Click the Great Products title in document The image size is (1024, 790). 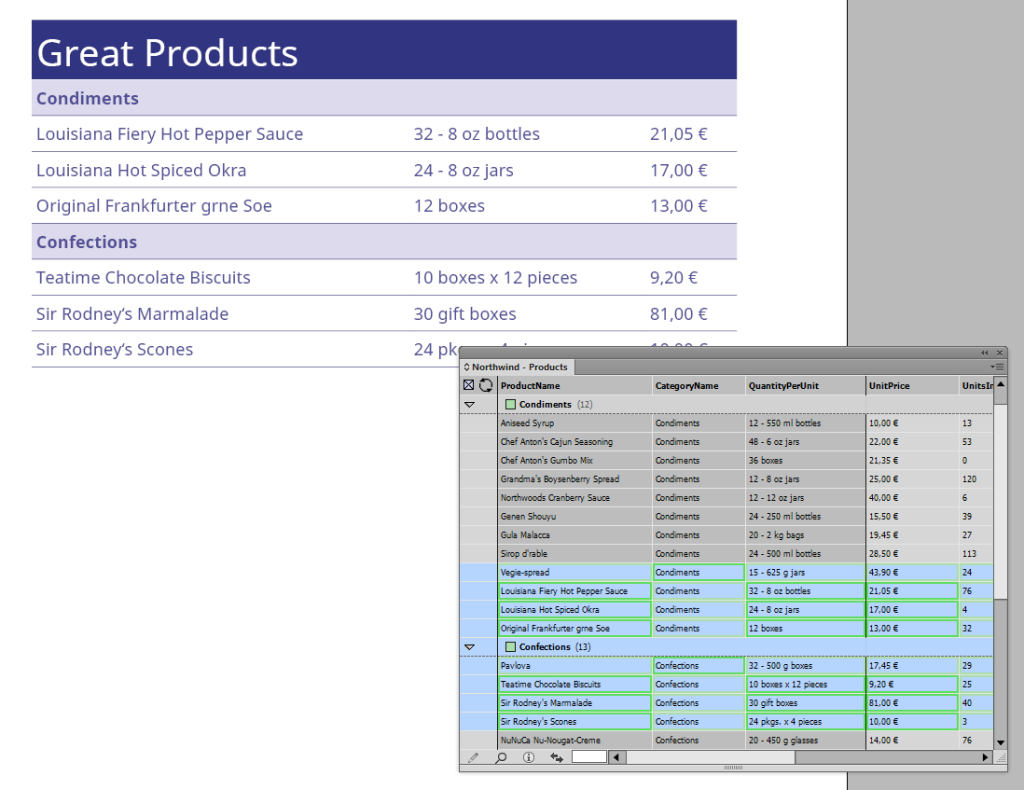pos(167,53)
